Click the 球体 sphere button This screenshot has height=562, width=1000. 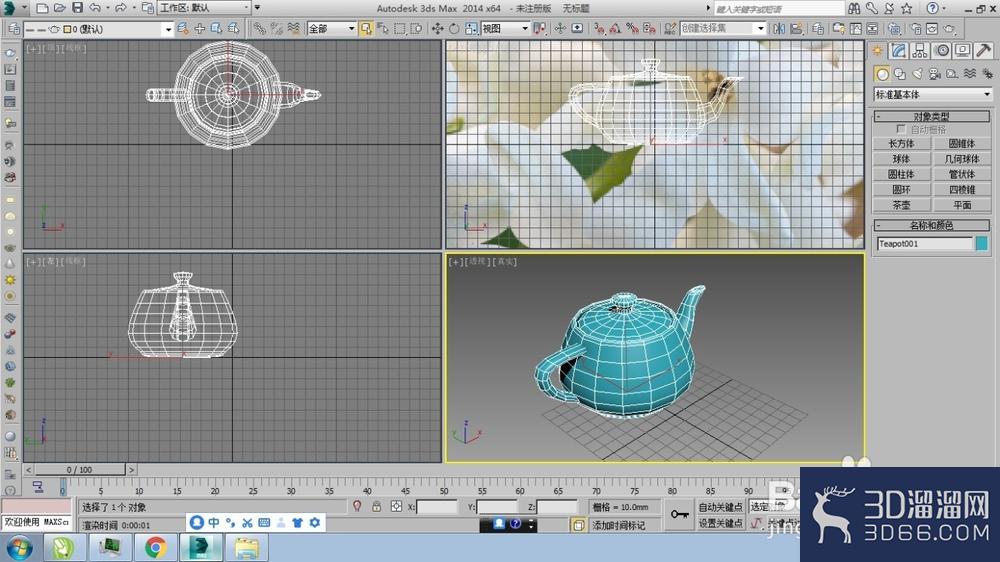(x=901, y=159)
